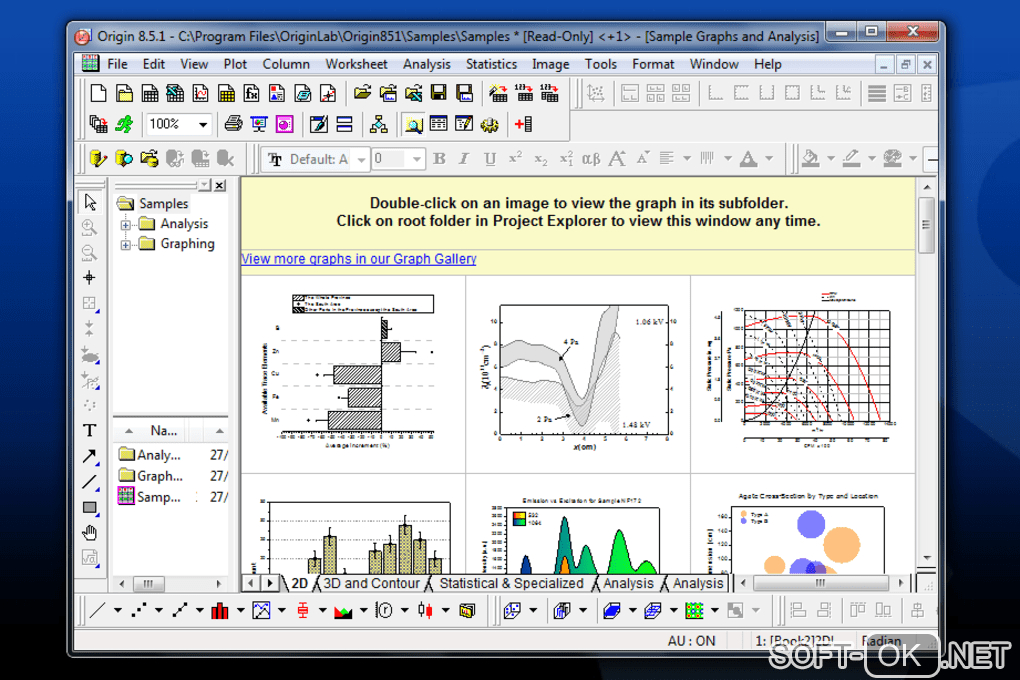Viewport: 1020px width, 680px height.
Task: Close the Project Explorer panel with X
Action: (220, 185)
